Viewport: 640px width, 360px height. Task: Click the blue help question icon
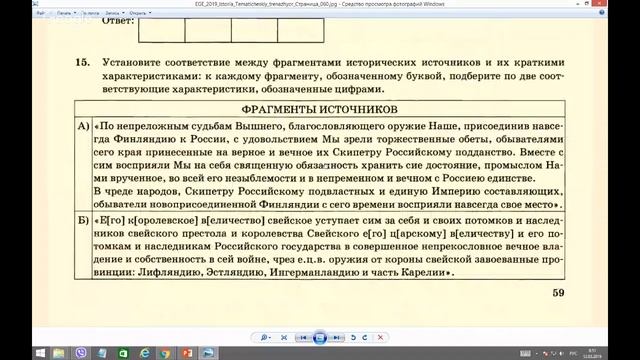click(602, 13)
